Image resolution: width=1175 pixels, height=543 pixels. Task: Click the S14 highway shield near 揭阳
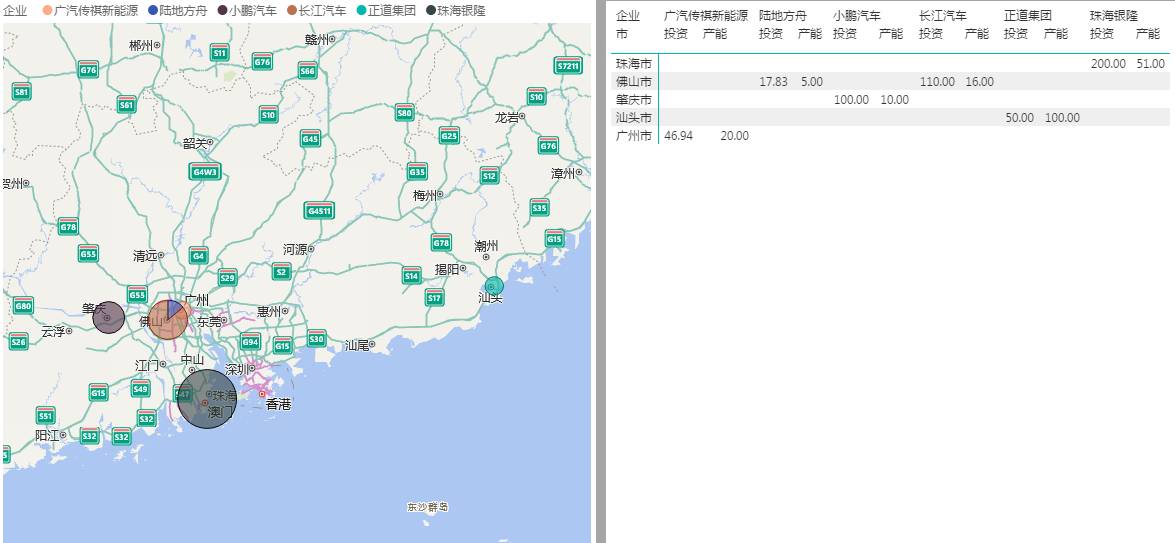pos(411,275)
